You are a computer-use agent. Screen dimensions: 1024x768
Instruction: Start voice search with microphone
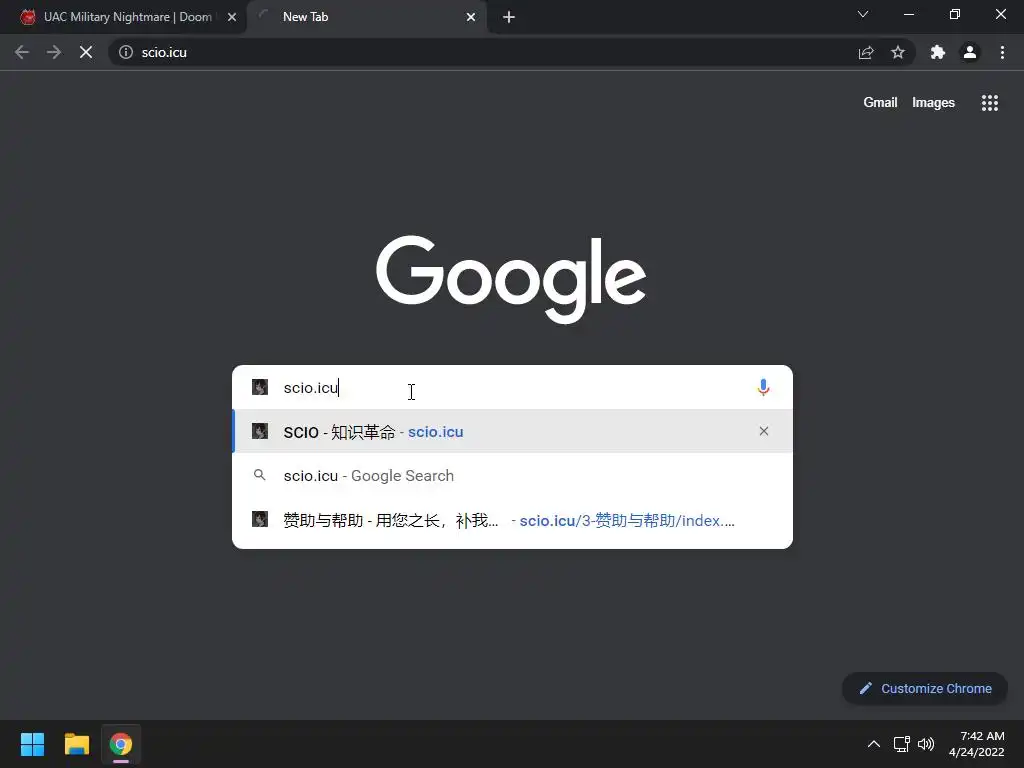pyautogui.click(x=763, y=387)
